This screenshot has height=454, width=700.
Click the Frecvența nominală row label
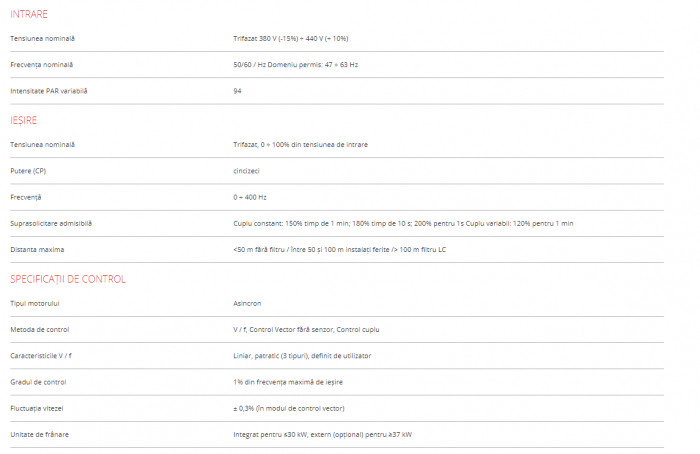pyautogui.click(x=42, y=65)
